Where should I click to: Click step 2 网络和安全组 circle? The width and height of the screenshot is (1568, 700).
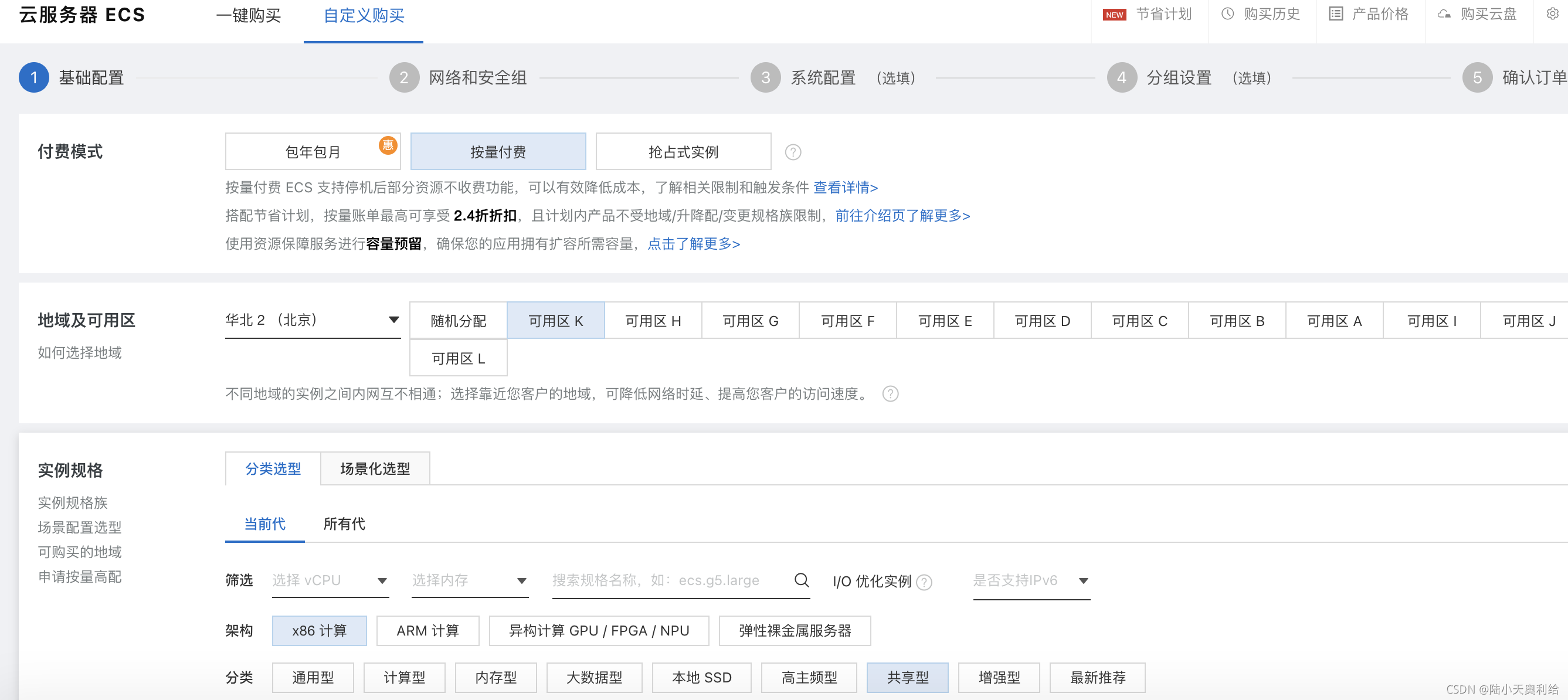pos(404,77)
